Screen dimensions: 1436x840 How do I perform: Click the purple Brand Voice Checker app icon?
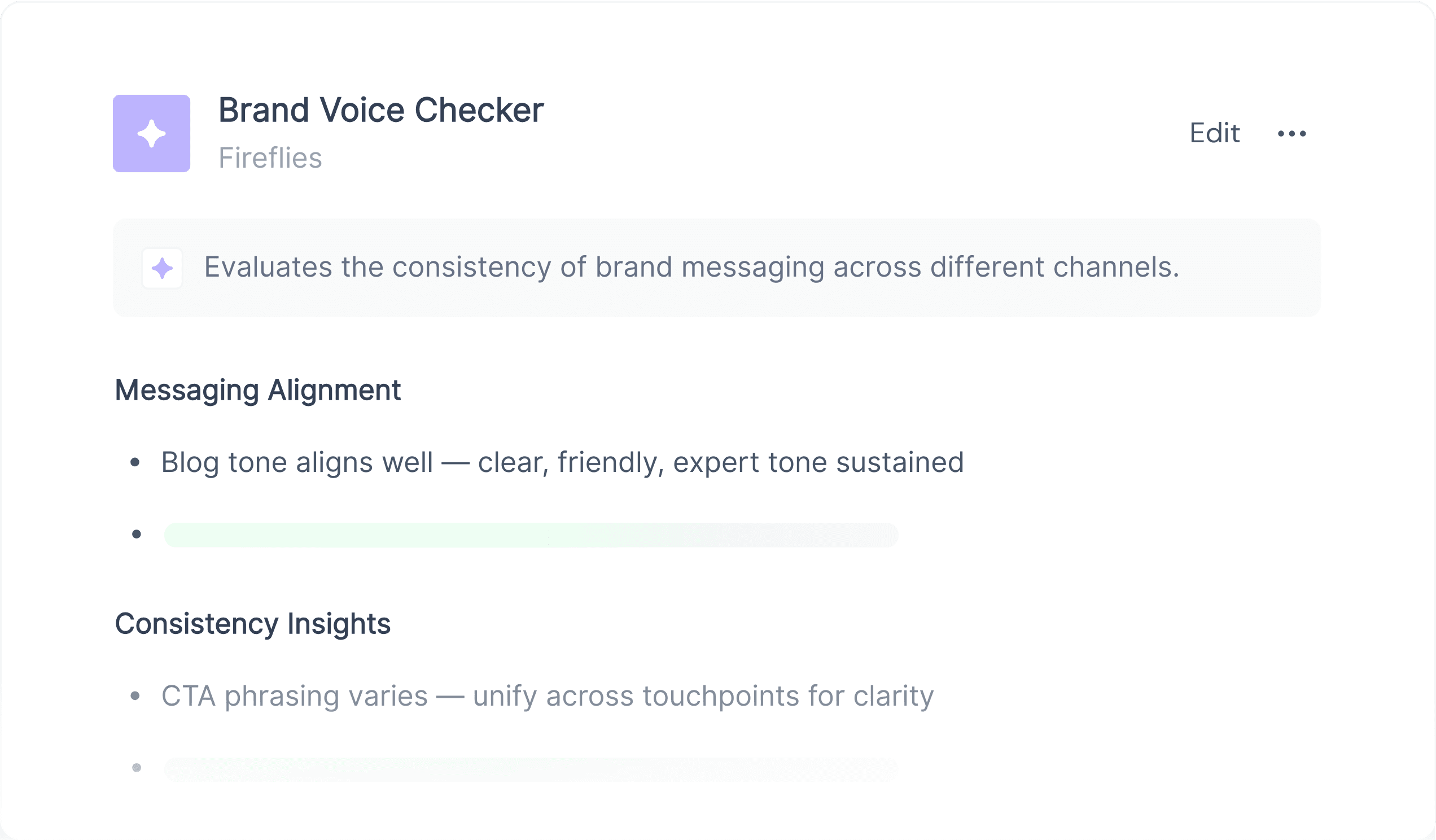coord(152,133)
